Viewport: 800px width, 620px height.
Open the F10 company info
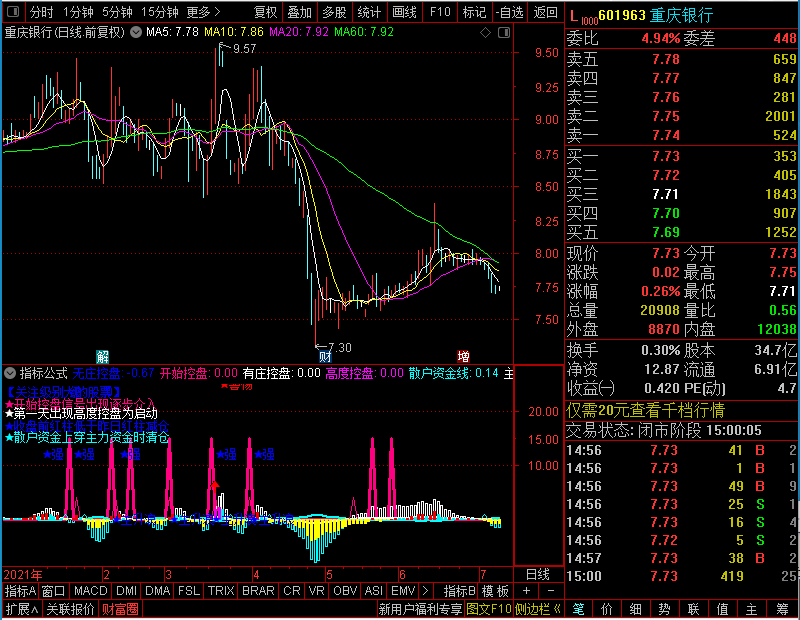[x=440, y=12]
